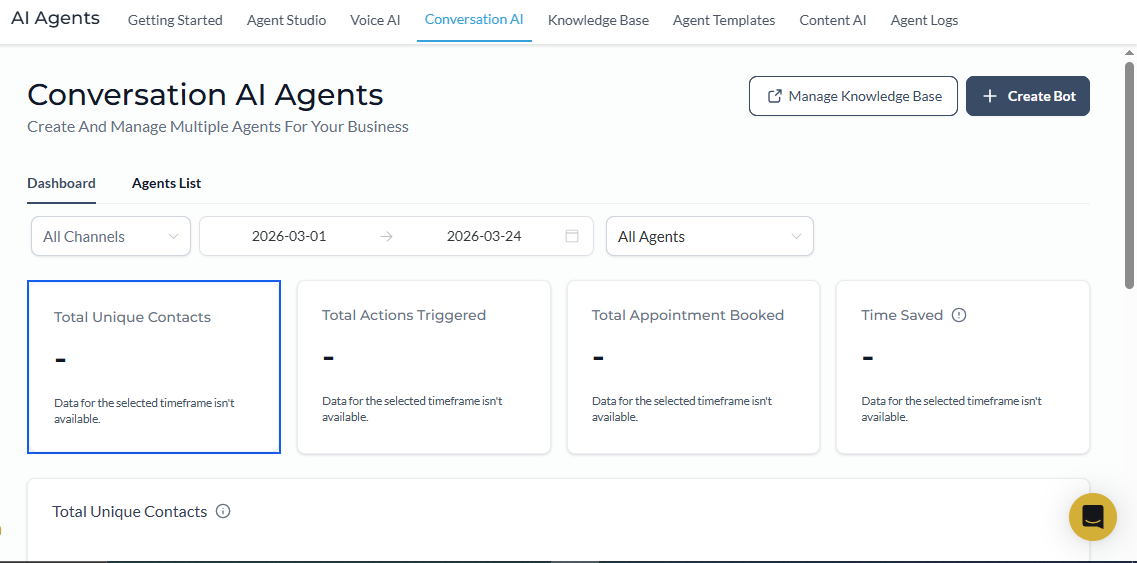Image resolution: width=1137 pixels, height=563 pixels.
Task: Click the plus icon on Create Bot
Action: pos(990,96)
